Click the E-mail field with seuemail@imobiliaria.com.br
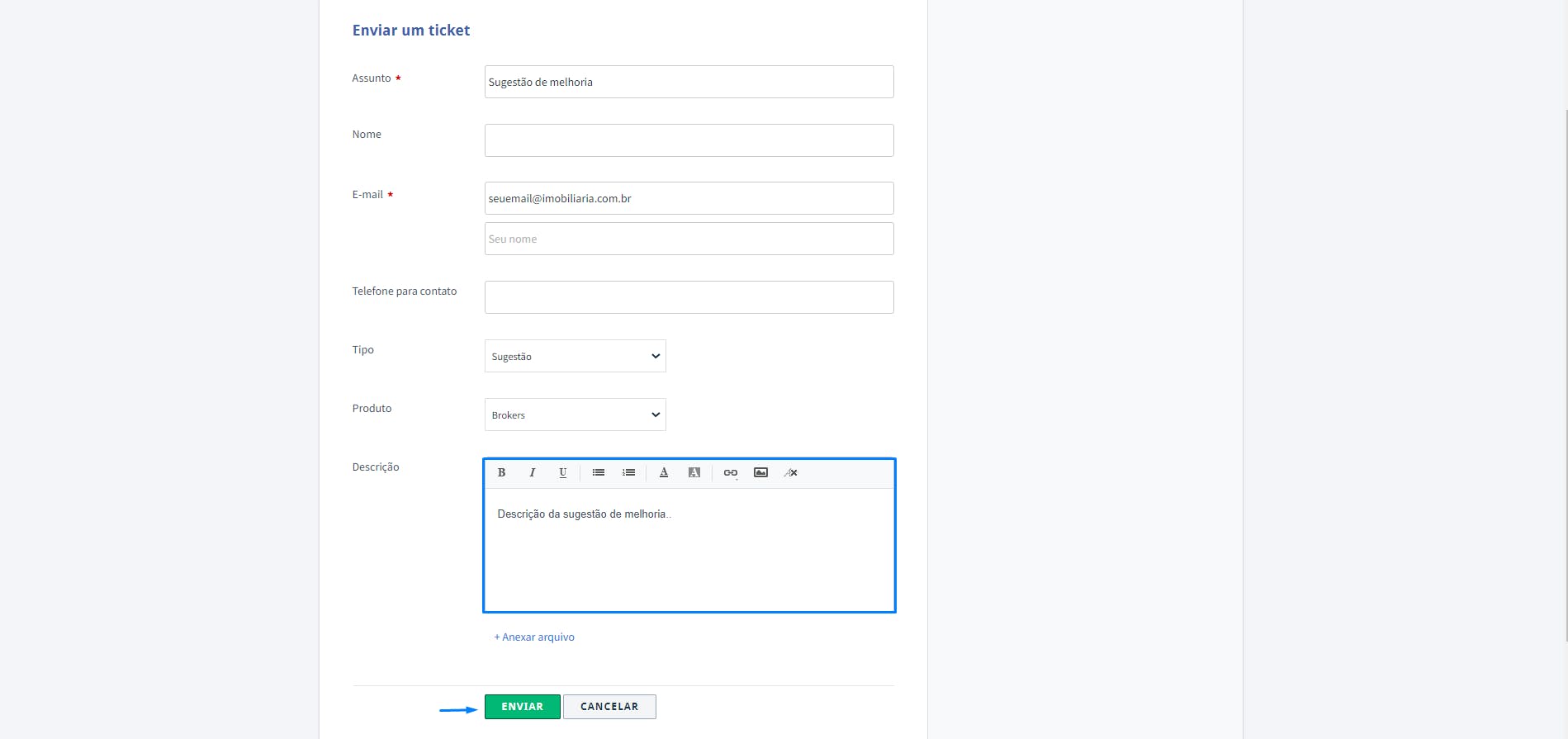The height and width of the screenshot is (739, 1568). point(689,198)
